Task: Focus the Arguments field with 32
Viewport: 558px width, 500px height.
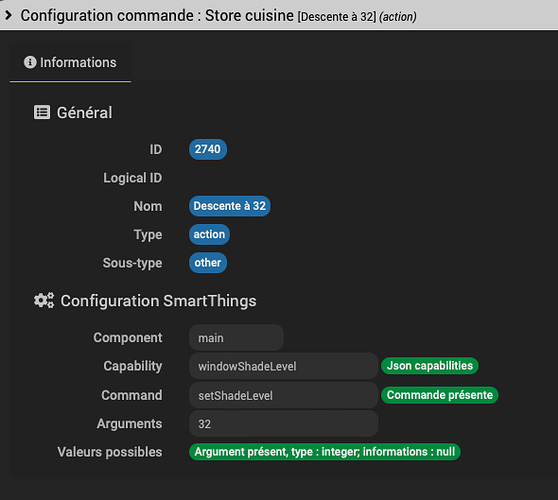Action: tap(284, 424)
